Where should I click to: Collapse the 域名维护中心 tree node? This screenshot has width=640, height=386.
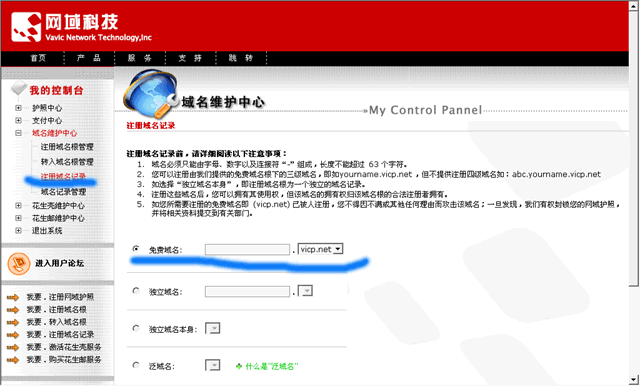point(18,133)
